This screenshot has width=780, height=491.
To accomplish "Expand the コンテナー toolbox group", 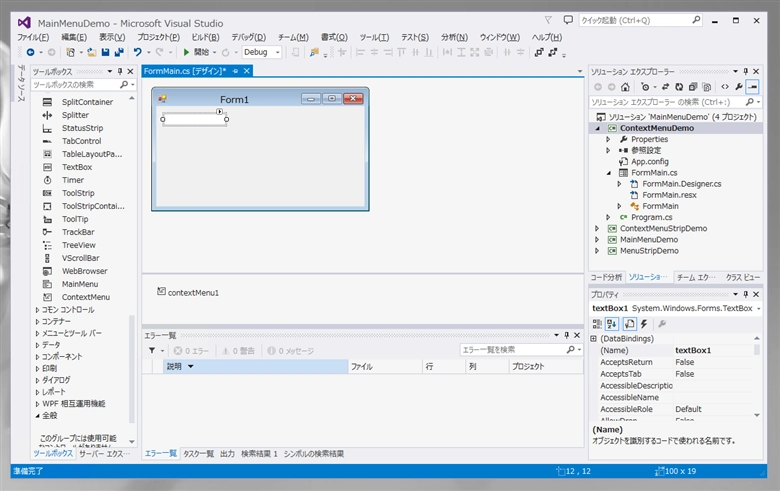I will 37,321.
